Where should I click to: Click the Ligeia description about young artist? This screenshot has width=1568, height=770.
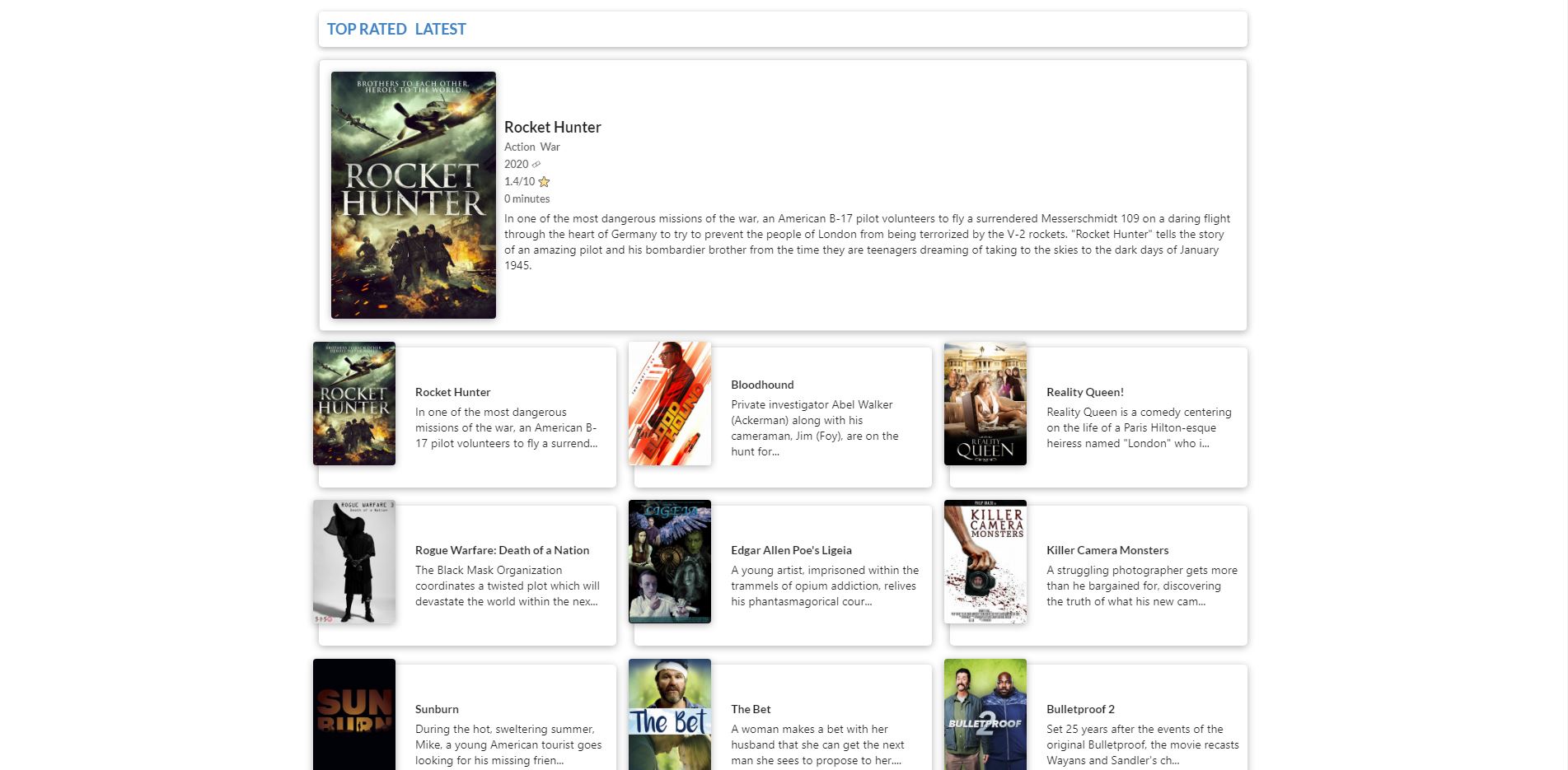pyautogui.click(x=825, y=586)
